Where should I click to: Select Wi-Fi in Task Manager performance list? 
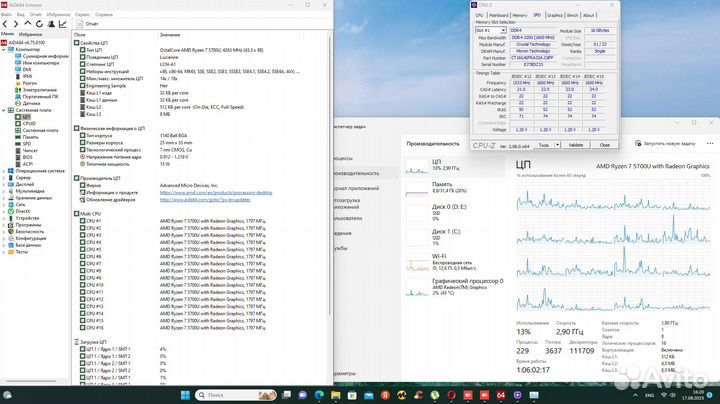454,262
